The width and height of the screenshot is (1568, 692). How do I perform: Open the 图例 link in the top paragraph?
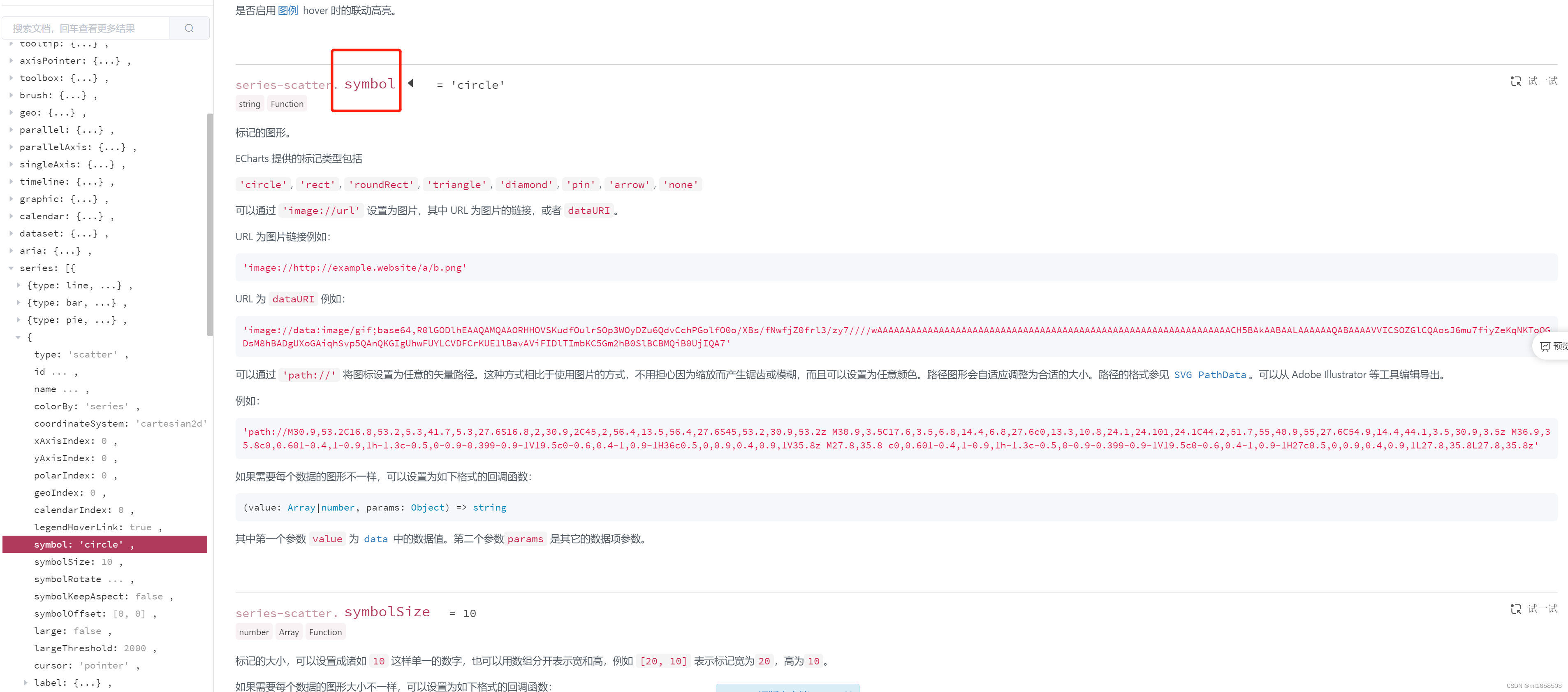pyautogui.click(x=288, y=10)
